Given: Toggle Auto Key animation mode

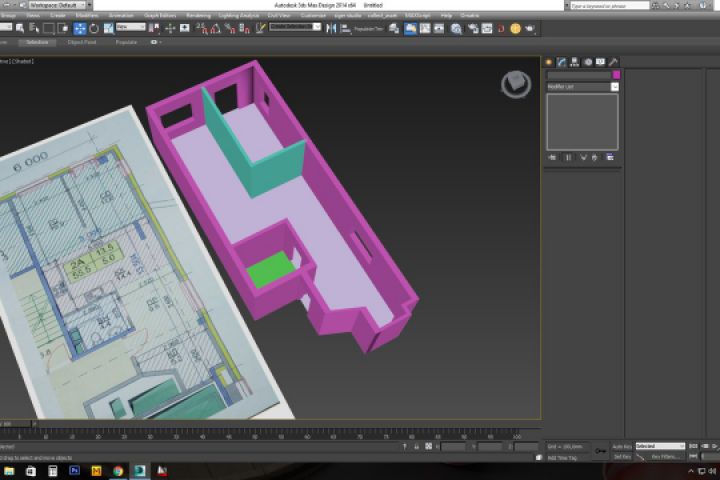Looking at the screenshot, I should click(621, 446).
